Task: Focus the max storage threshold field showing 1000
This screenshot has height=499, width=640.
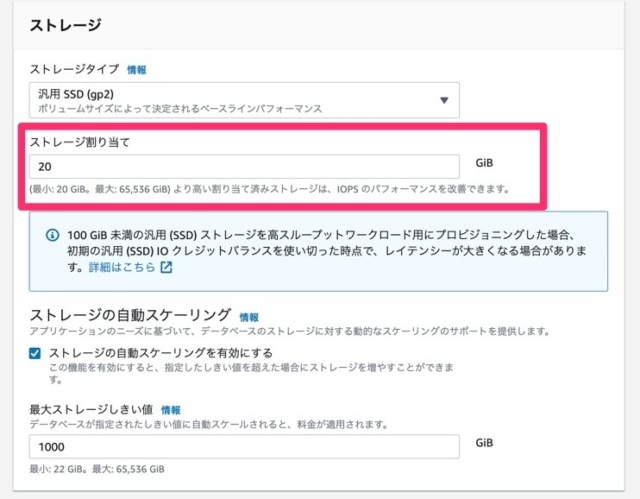Action: click(x=244, y=447)
